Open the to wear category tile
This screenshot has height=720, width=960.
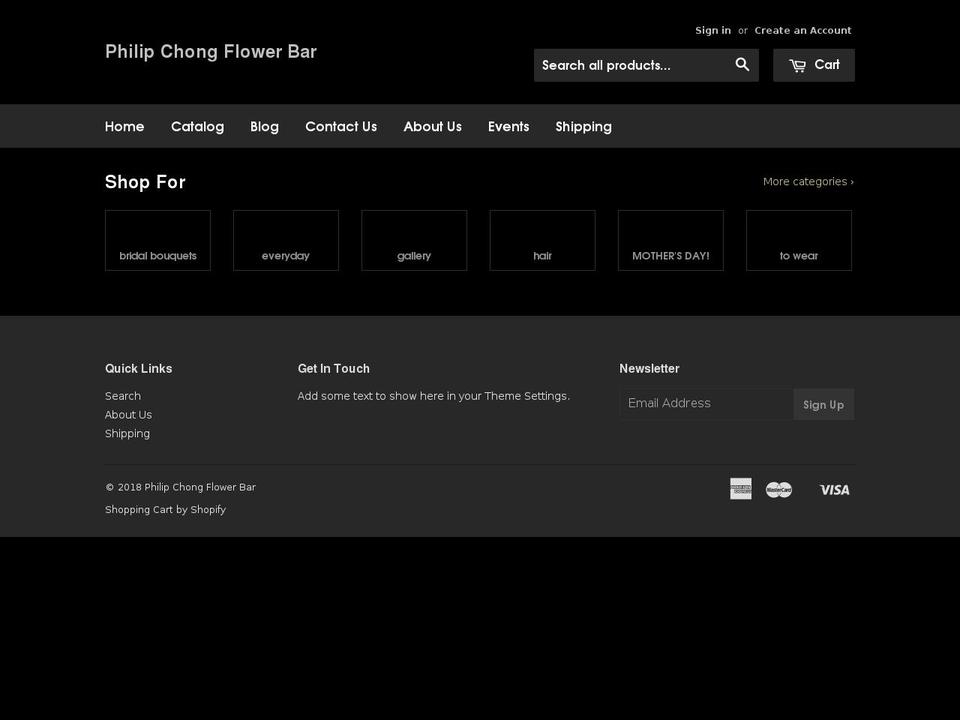coord(799,241)
